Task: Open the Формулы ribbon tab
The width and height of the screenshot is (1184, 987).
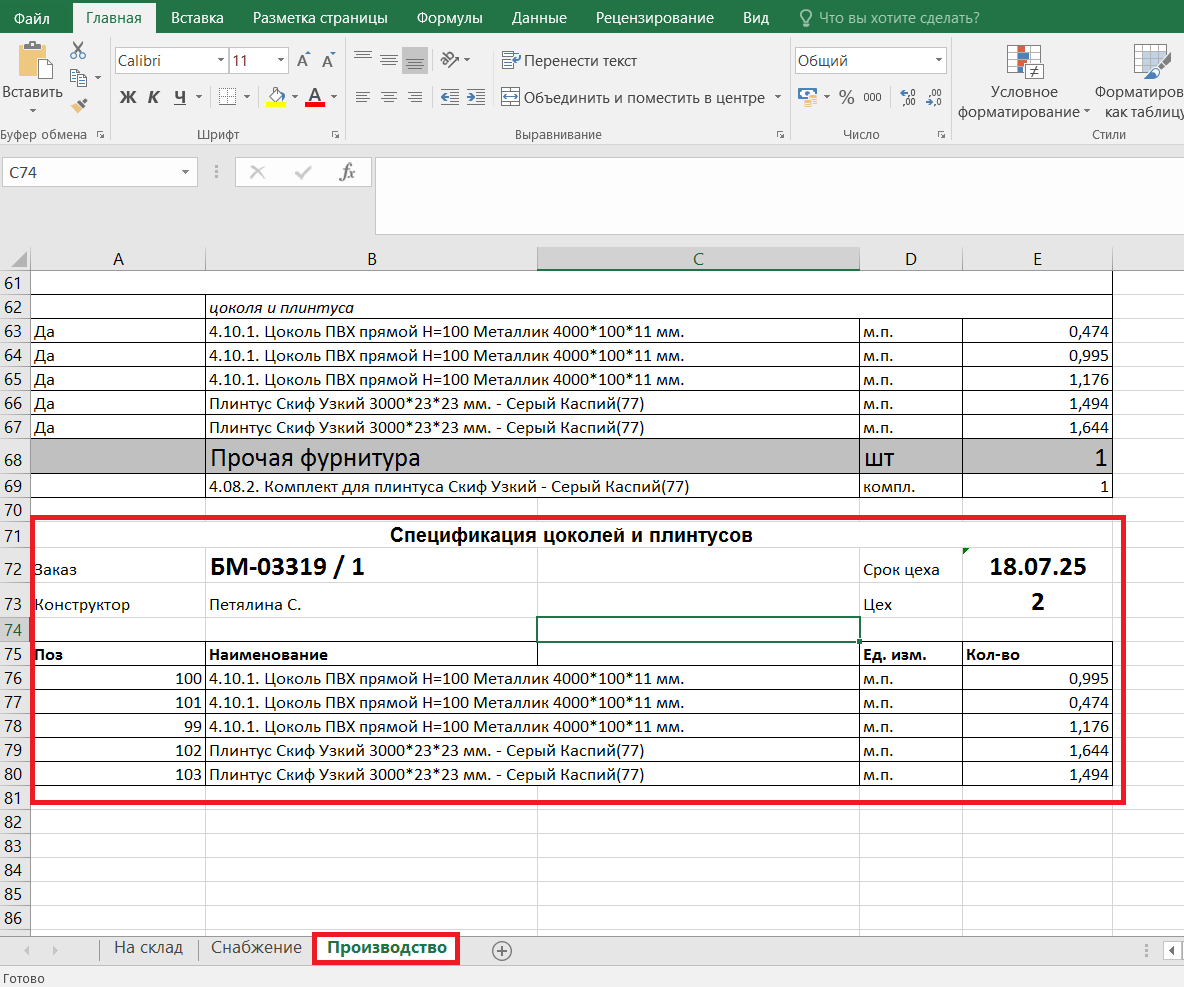Action: click(449, 18)
